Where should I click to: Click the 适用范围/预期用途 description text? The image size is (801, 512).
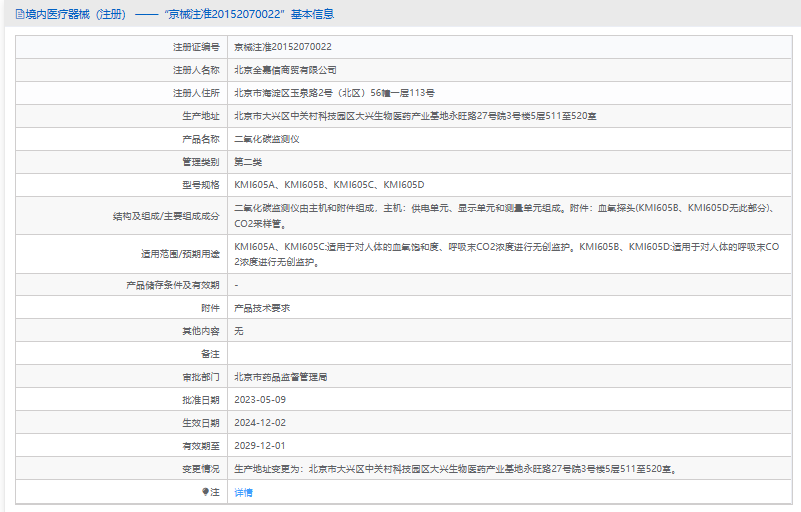[507, 254]
